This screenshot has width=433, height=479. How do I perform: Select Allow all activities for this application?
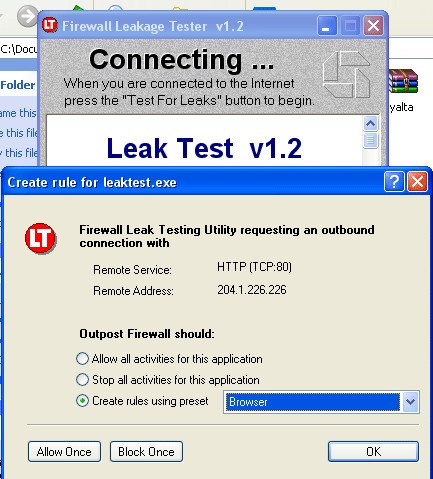pos(82,359)
